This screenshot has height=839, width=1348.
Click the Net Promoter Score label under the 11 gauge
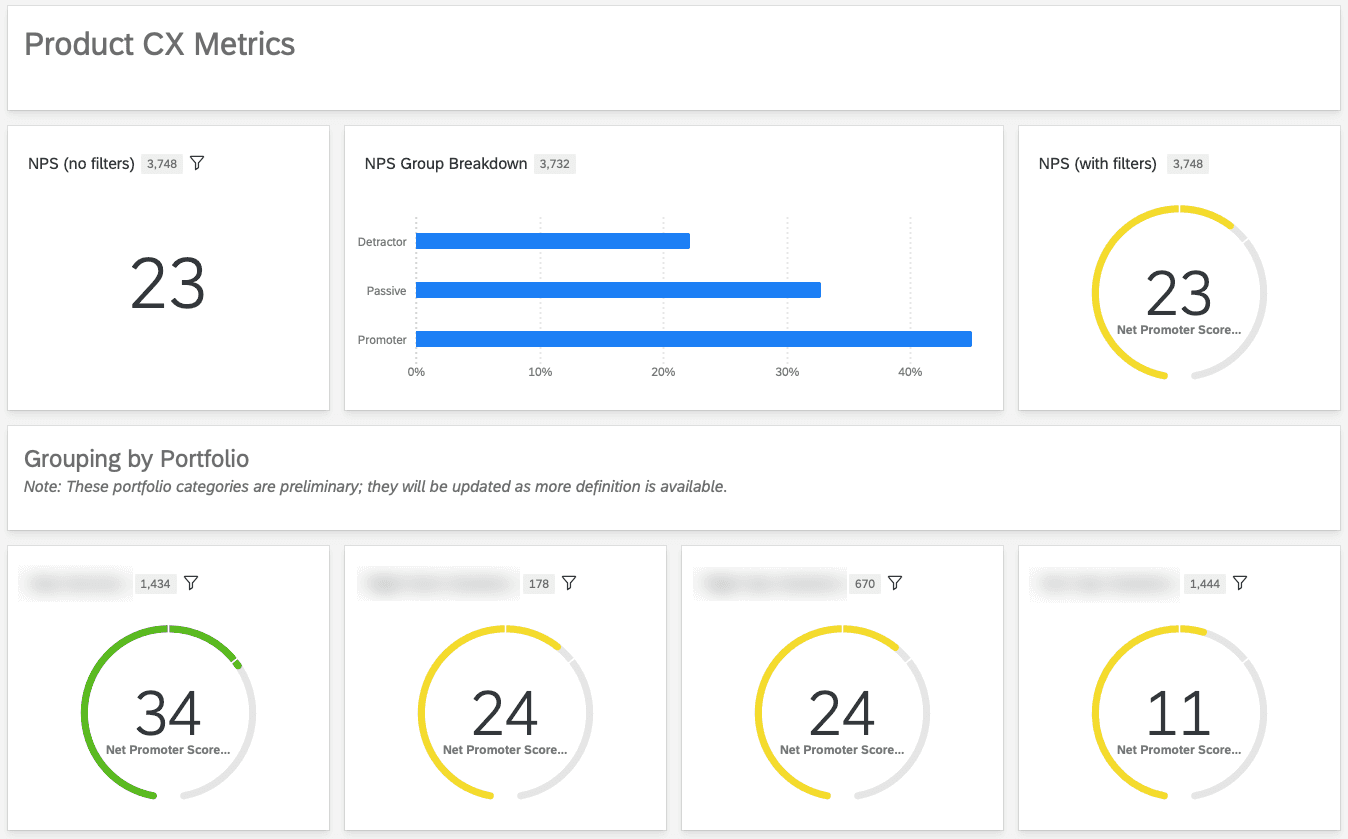click(1179, 749)
